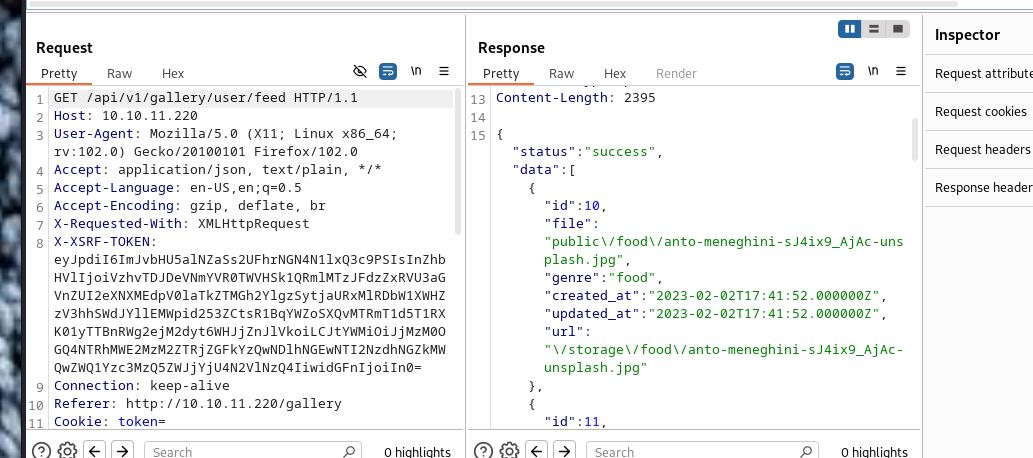The height and width of the screenshot is (458, 1033).
Task: Go to next match in Request search
Action: coord(123,451)
